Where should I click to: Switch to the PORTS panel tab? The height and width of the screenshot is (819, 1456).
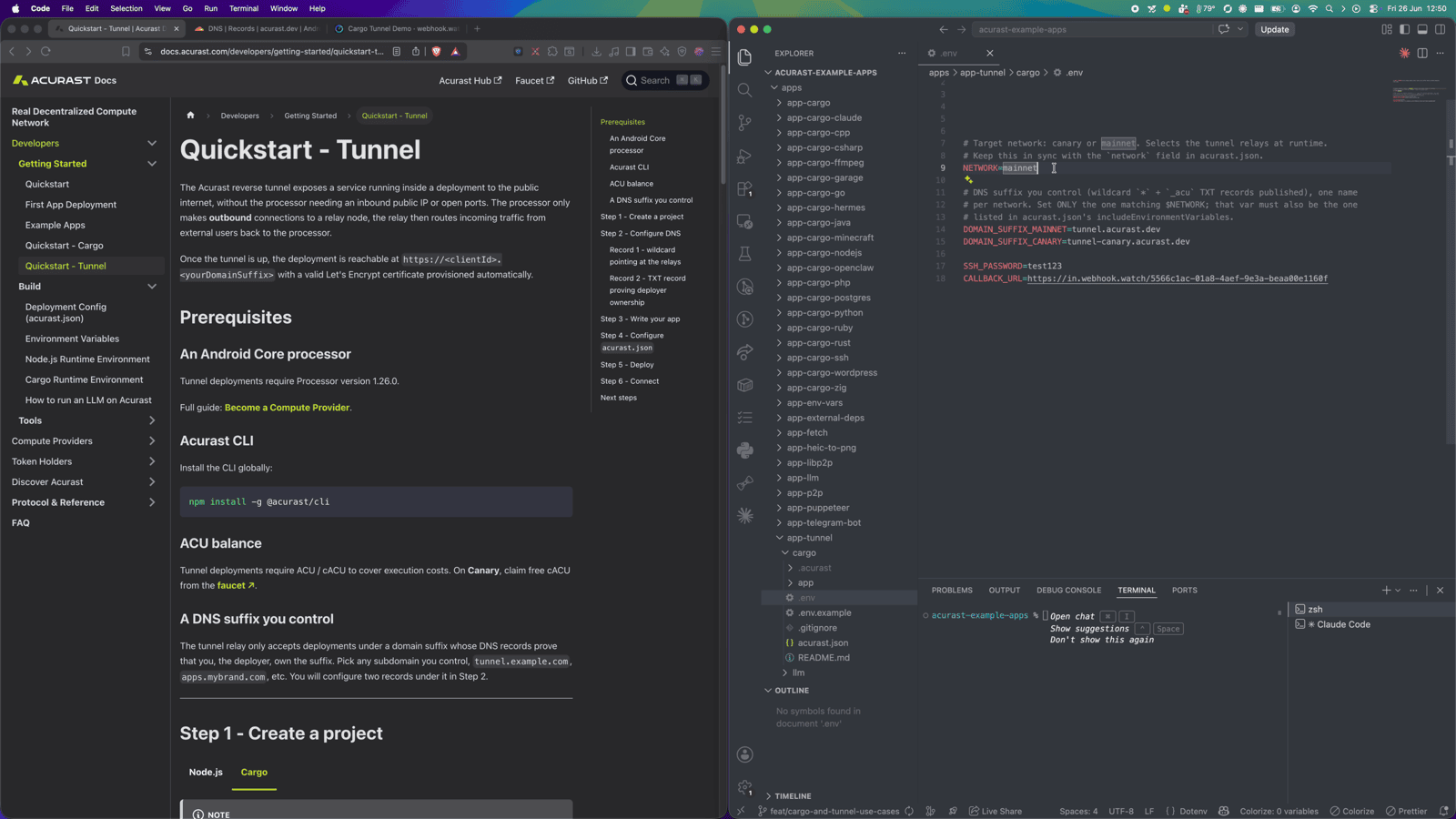pos(1184,591)
